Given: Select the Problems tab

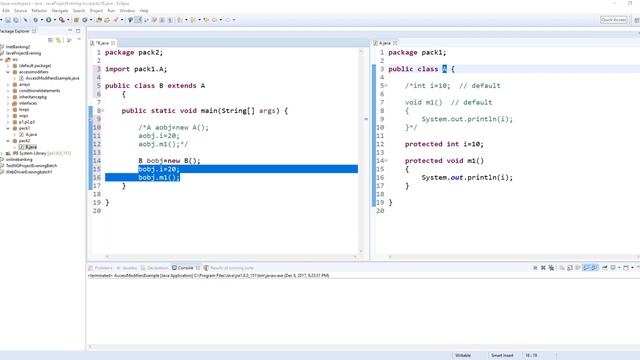Looking at the screenshot, I should 100,268.
